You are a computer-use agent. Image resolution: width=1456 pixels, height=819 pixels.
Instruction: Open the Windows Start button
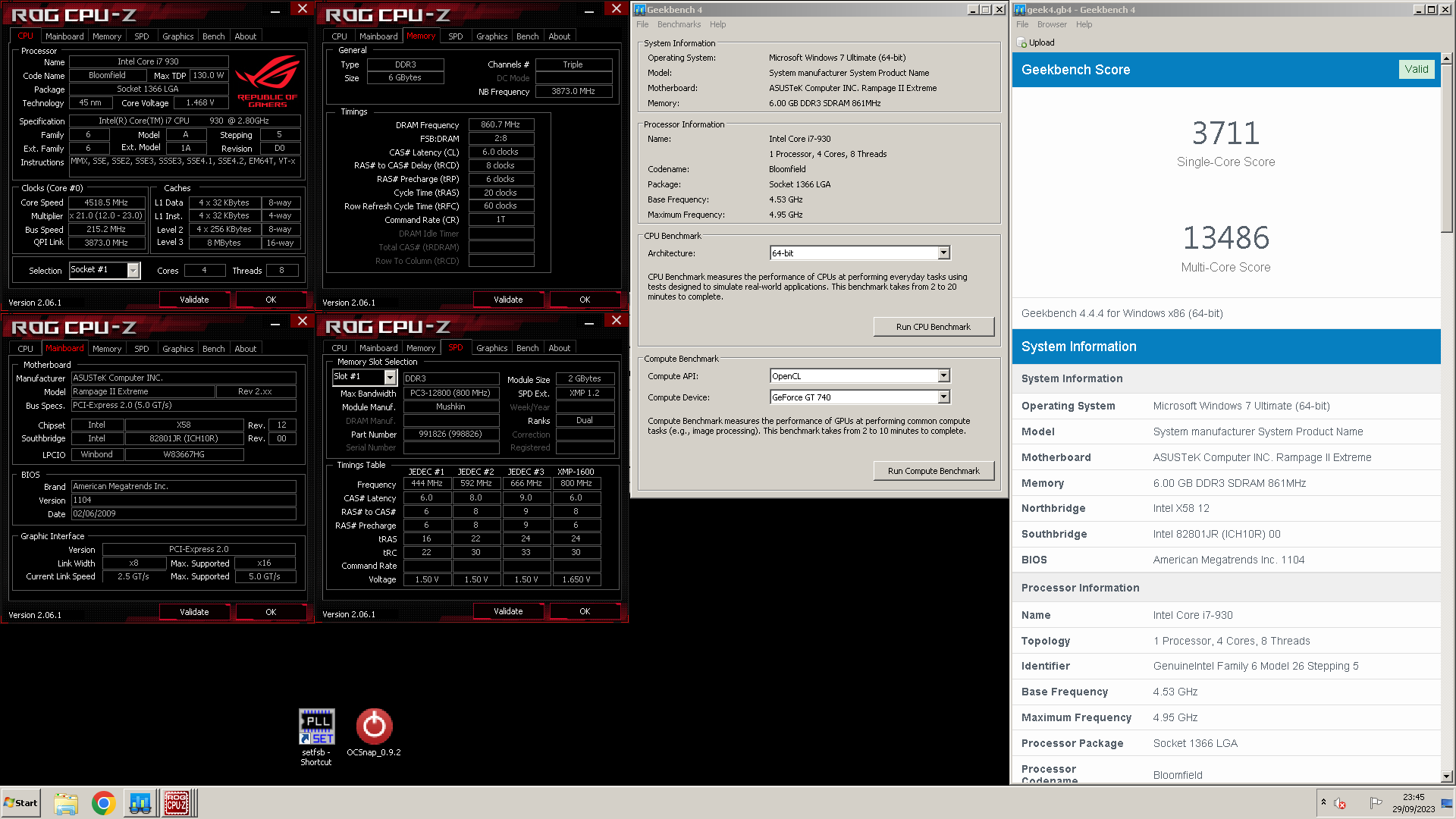click(21, 803)
